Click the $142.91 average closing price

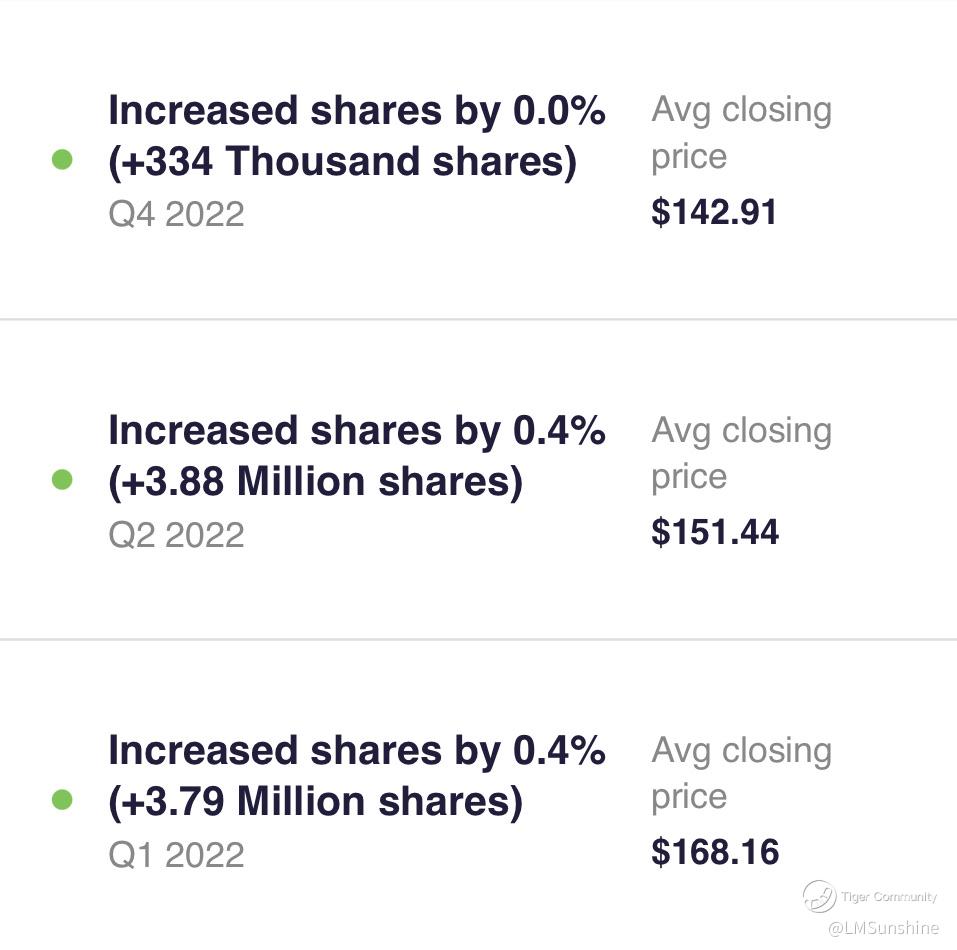[x=714, y=212]
